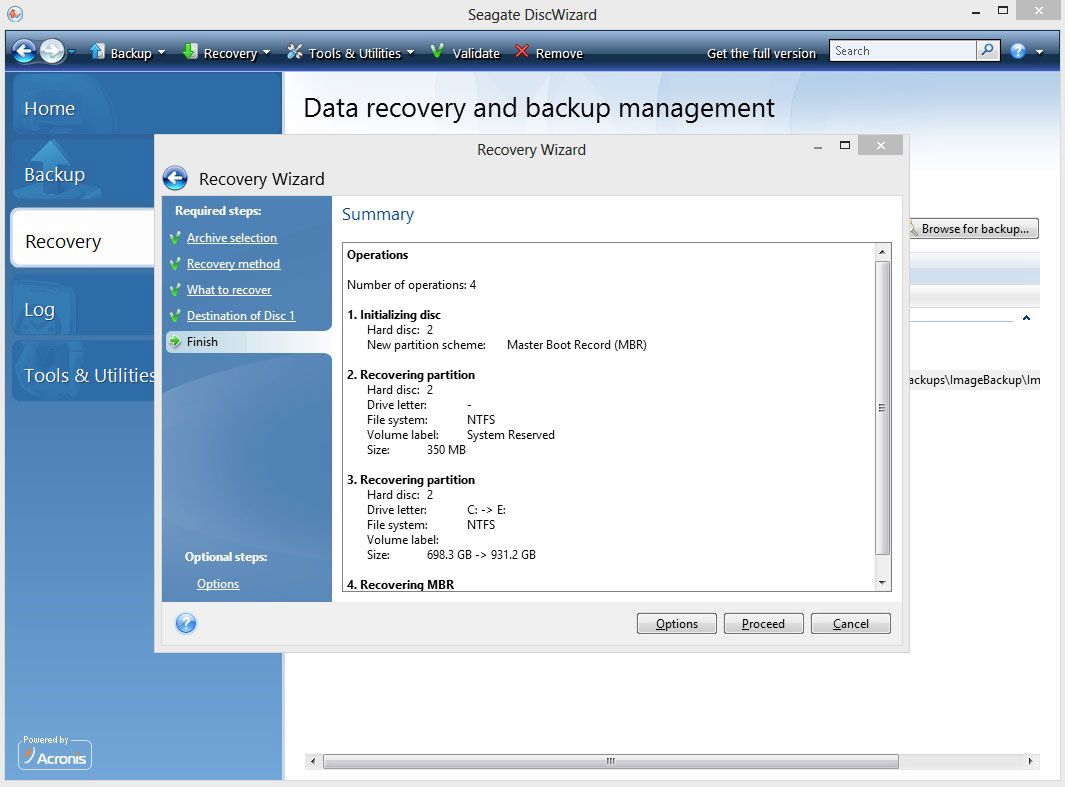Cancel the Recovery Wizard
This screenshot has width=1070, height=787.
click(x=850, y=624)
